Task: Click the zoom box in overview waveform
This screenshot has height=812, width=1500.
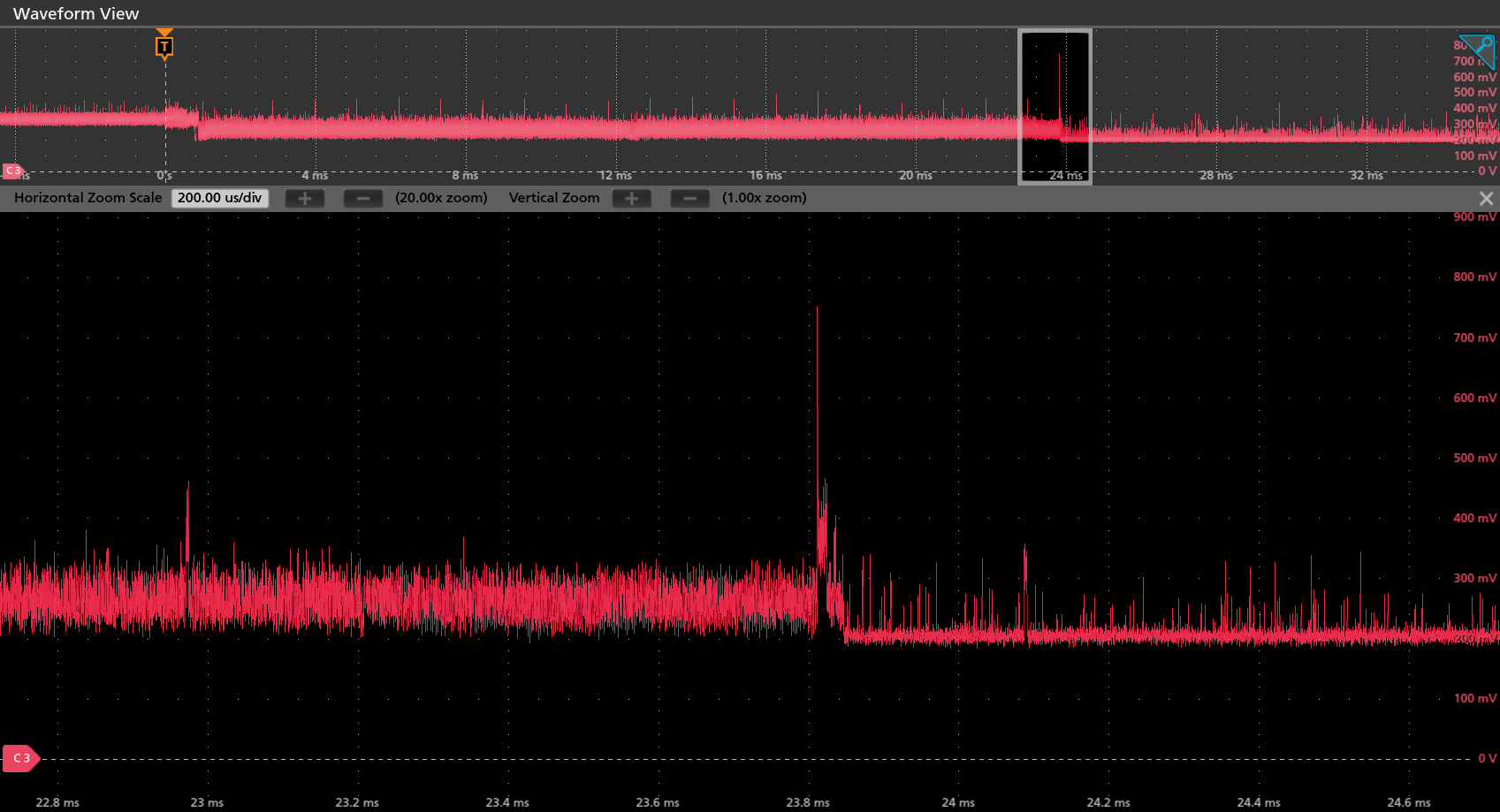Action: click(1055, 107)
